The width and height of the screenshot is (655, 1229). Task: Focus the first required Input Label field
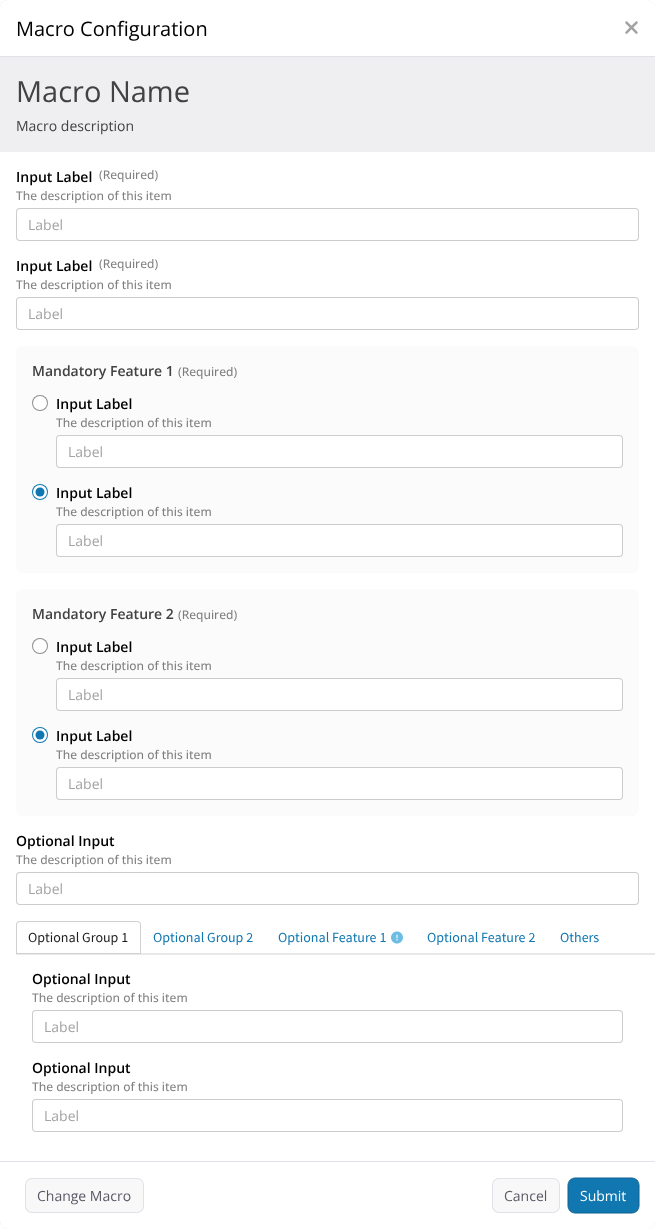[327, 225]
